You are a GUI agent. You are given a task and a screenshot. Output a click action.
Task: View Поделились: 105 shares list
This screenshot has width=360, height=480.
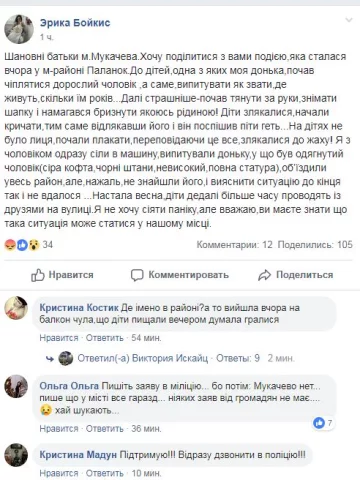[315, 245]
